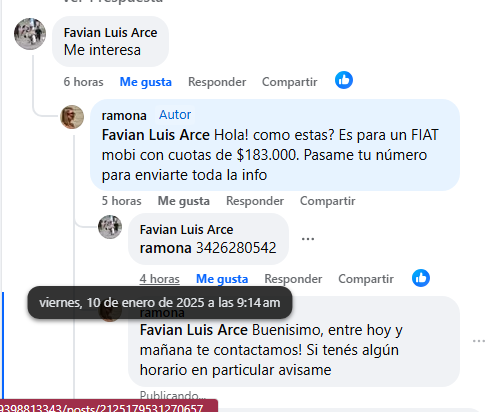This screenshot has height=412, width=489.
Task: Open three-dot options beside phone number comment
Action: (308, 239)
